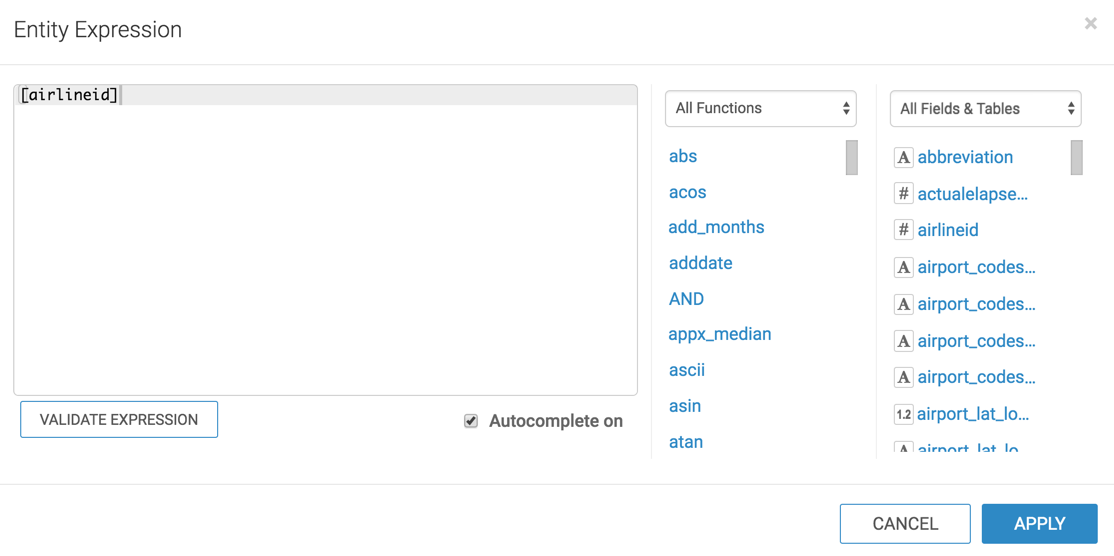
Task: Open the All Functions dropdown
Action: [760, 108]
